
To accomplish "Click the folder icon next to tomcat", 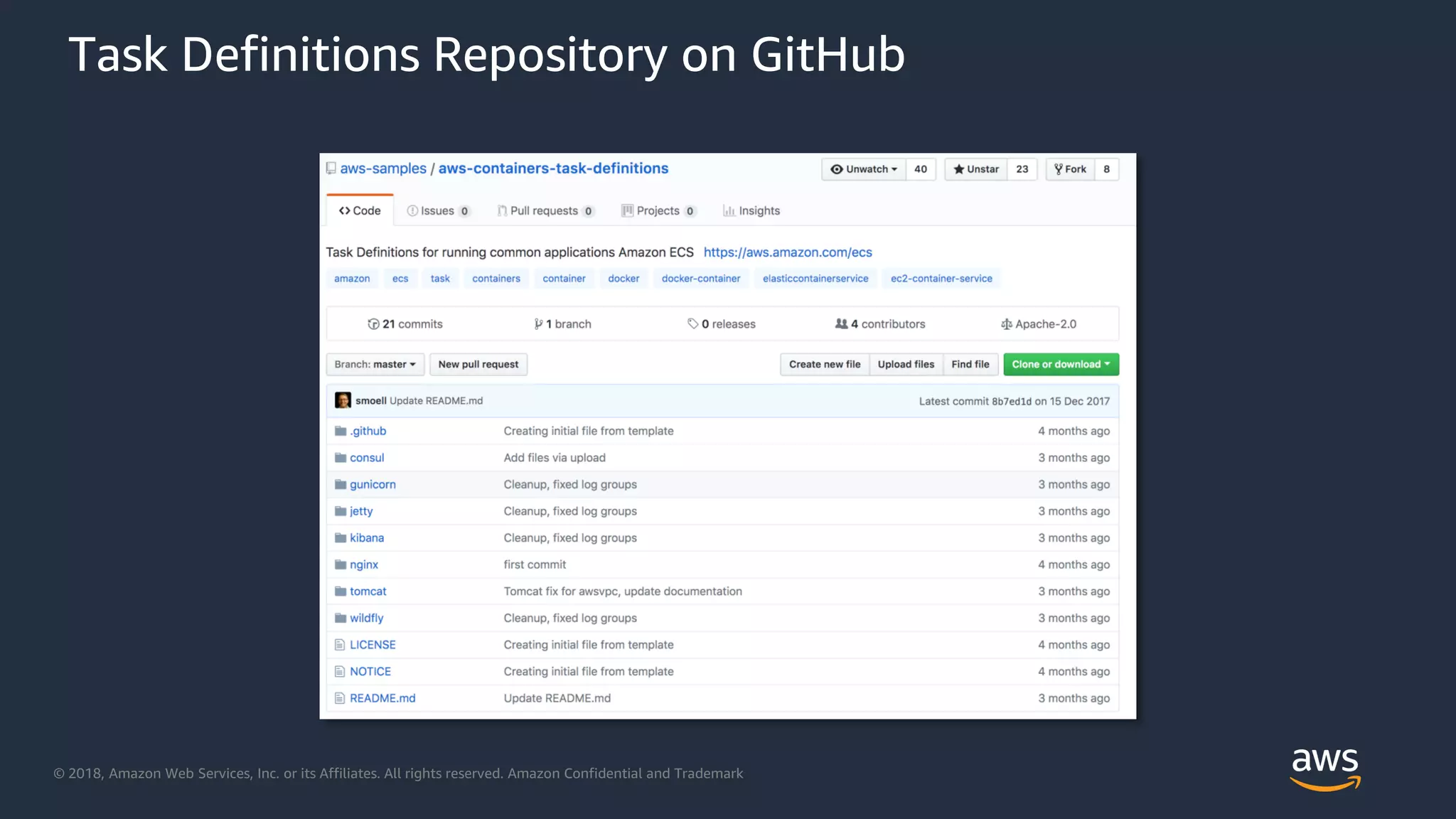I will 341,591.
